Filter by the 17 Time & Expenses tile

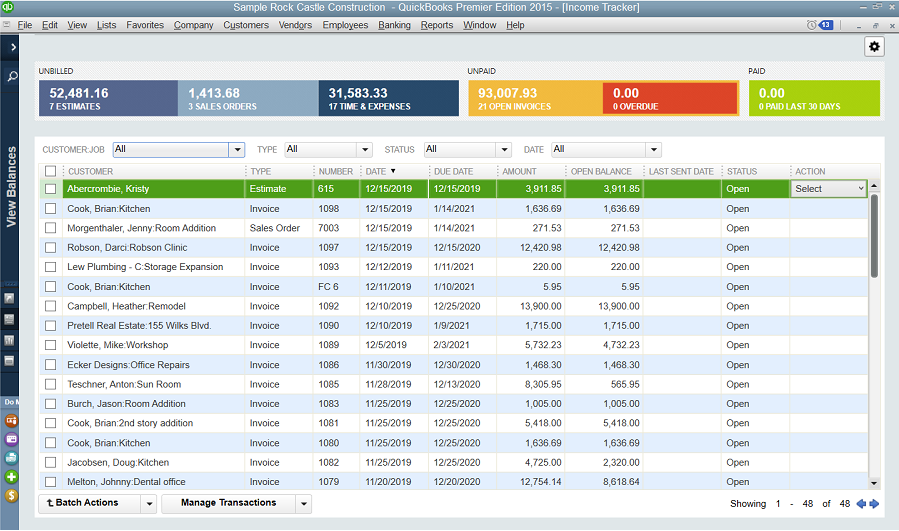coord(389,98)
